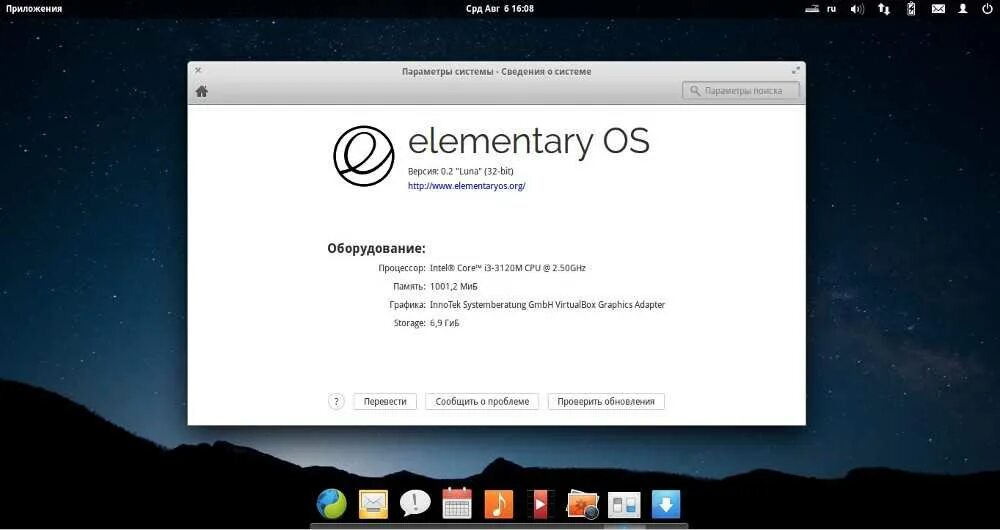1000x530 pixels.
Task: Focus the Параметры поиска search field
Action: coord(740,91)
